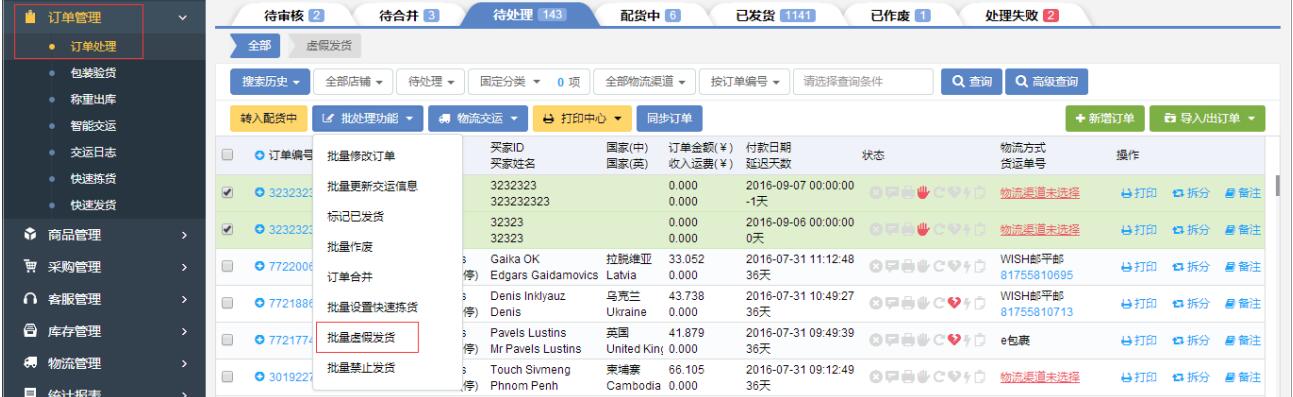Click the 物流管理 truck icon in sidebar
Image resolution: width=1293 pixels, height=397 pixels.
click(29, 362)
